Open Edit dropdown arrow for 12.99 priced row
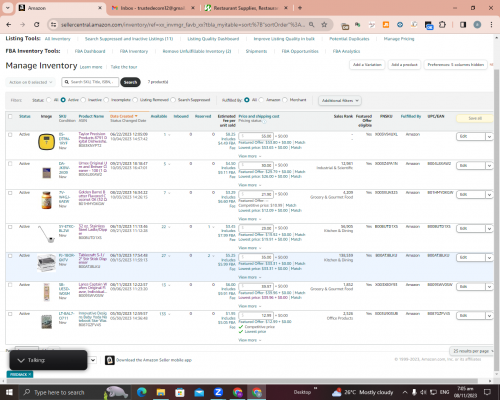The image size is (500, 400). click(x=489, y=315)
